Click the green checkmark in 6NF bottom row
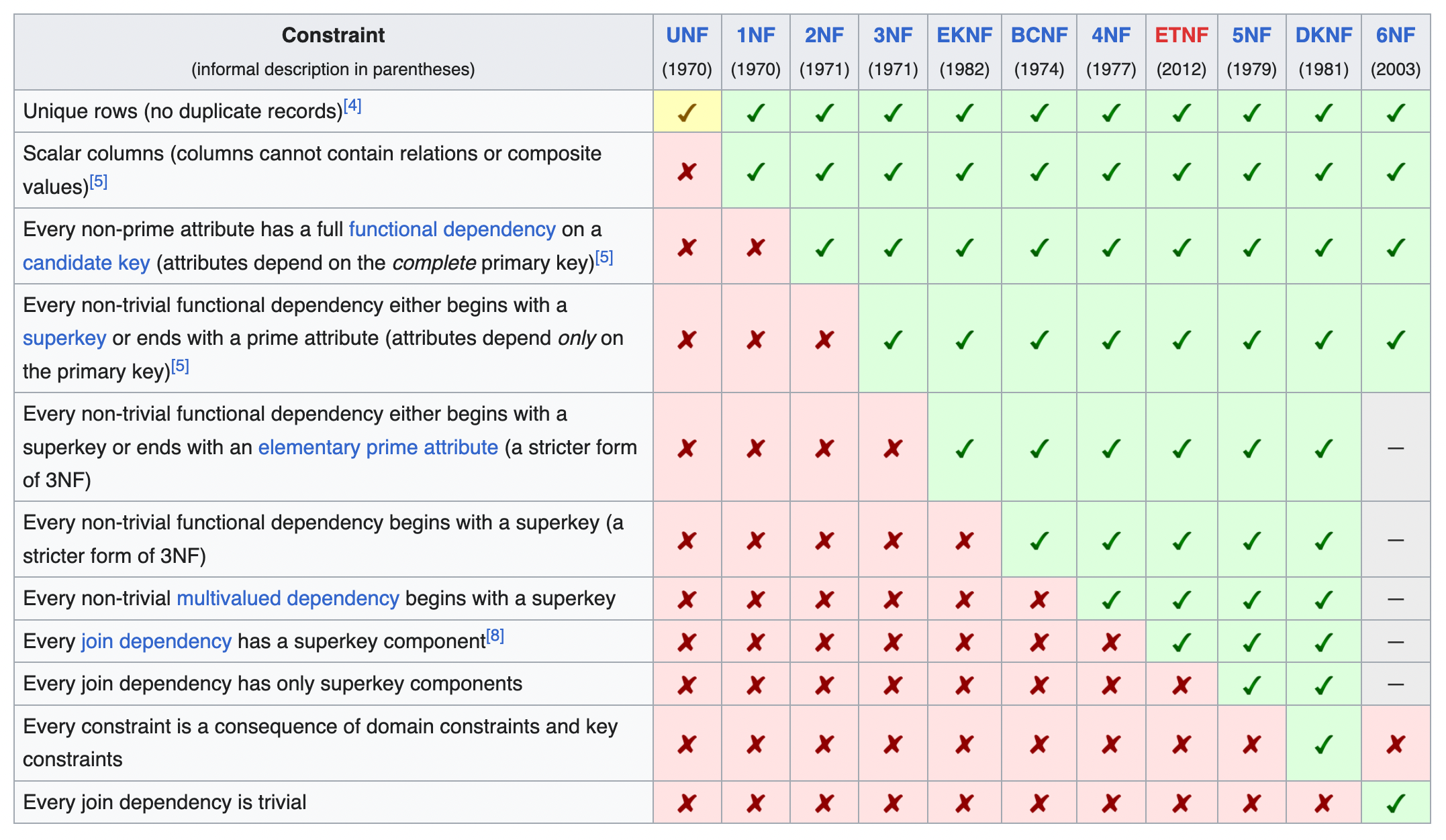1446x840 pixels. click(1395, 803)
